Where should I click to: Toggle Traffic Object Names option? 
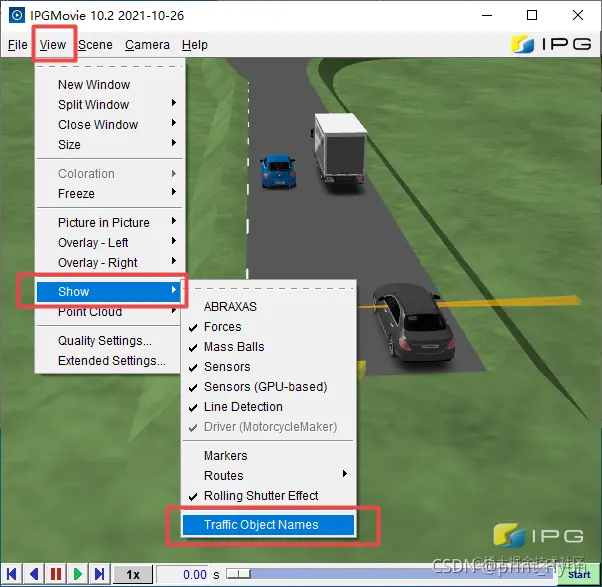point(268,525)
